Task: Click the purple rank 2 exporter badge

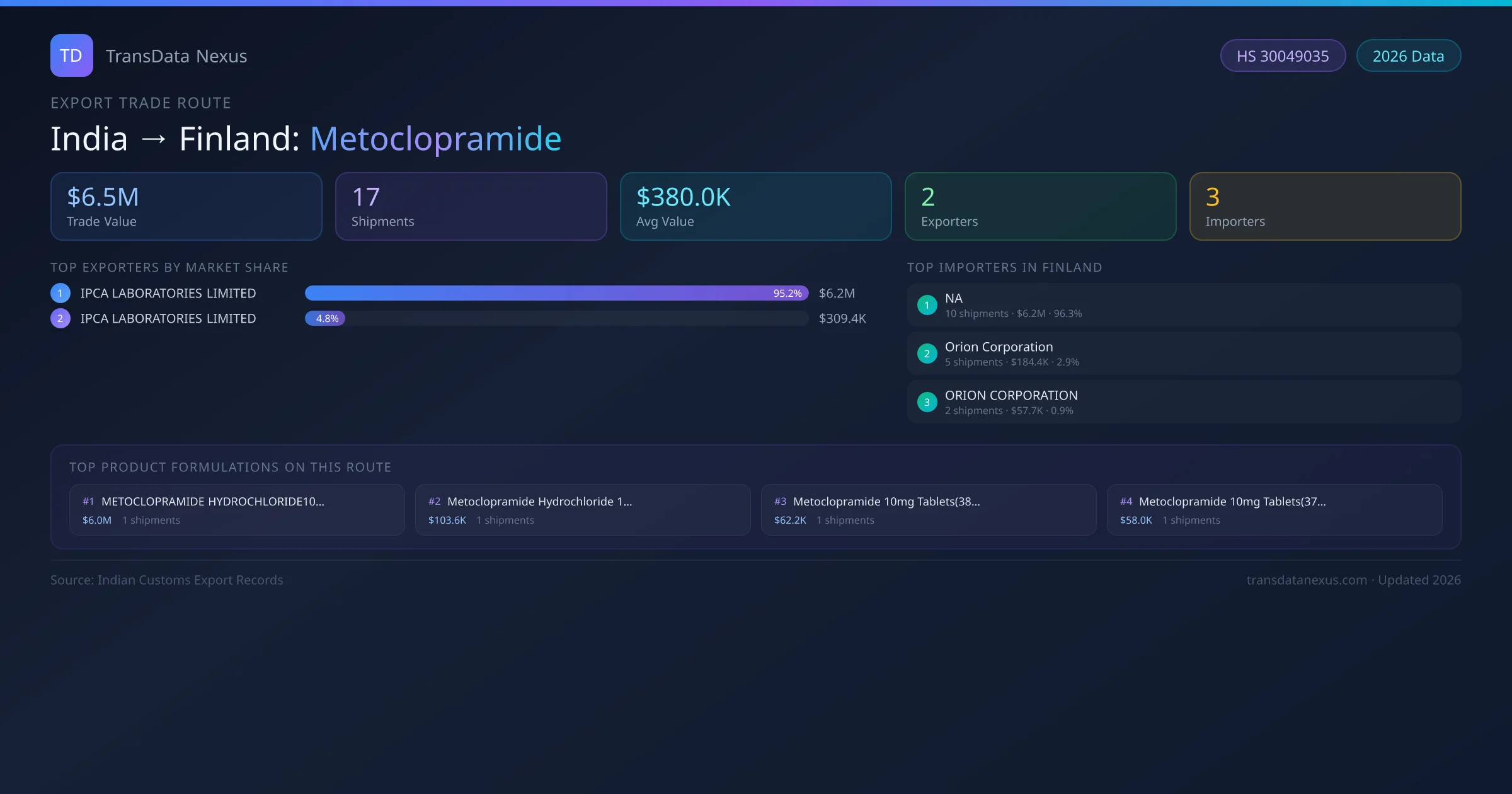Action: click(60, 318)
